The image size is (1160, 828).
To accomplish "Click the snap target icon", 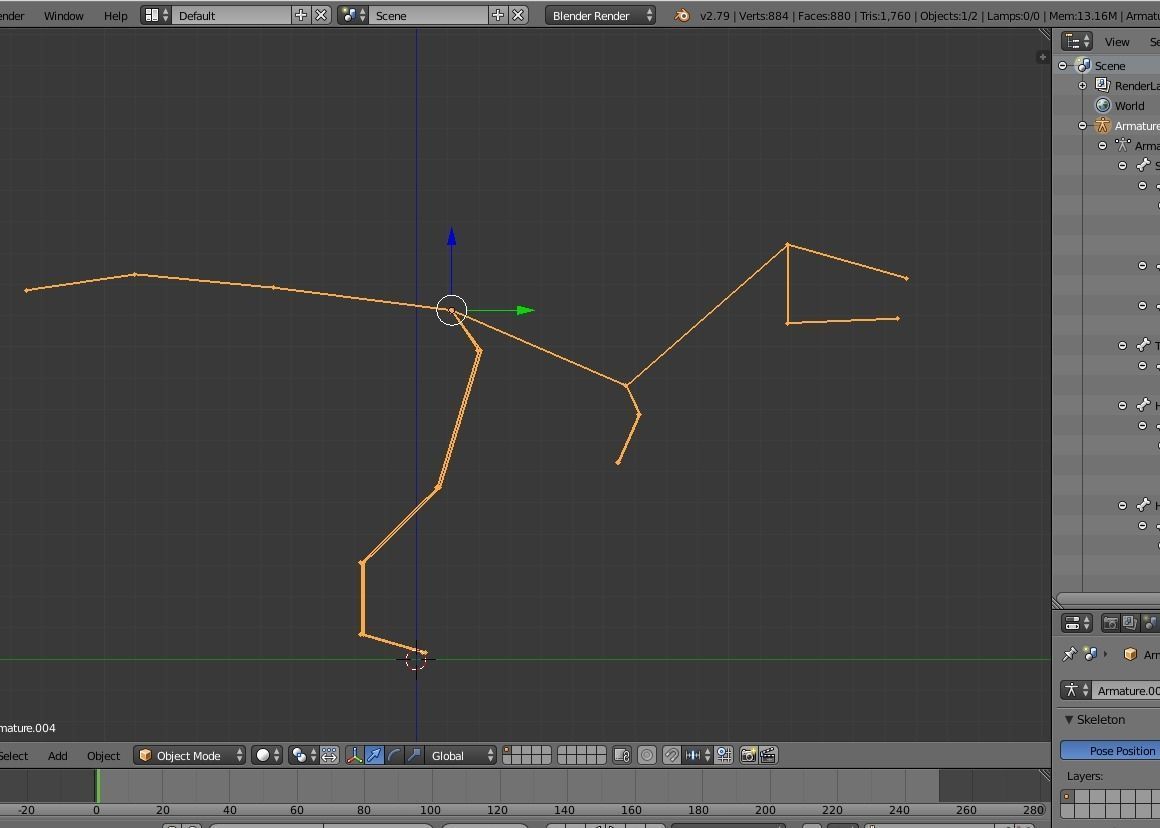I will tap(724, 755).
